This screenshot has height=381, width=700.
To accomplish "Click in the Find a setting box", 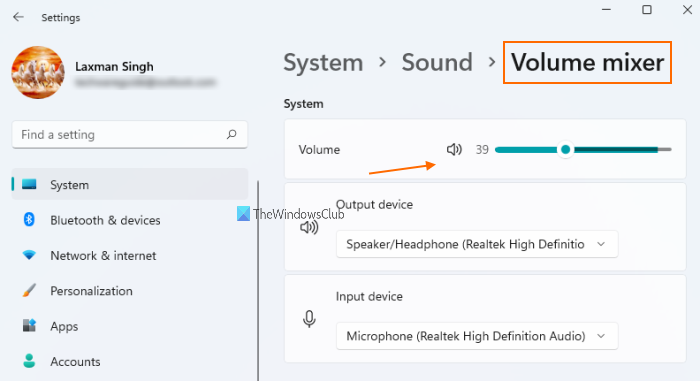I will (129, 134).
